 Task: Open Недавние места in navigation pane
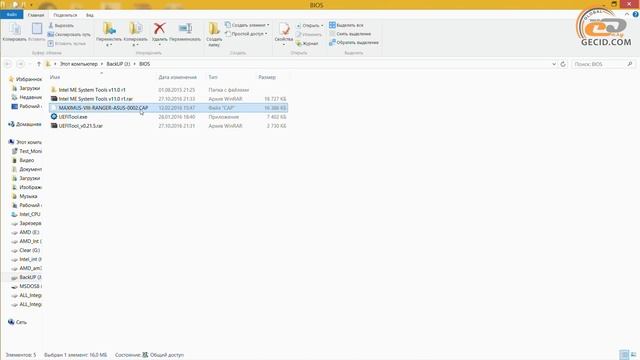pyautogui.click(x=27, y=97)
